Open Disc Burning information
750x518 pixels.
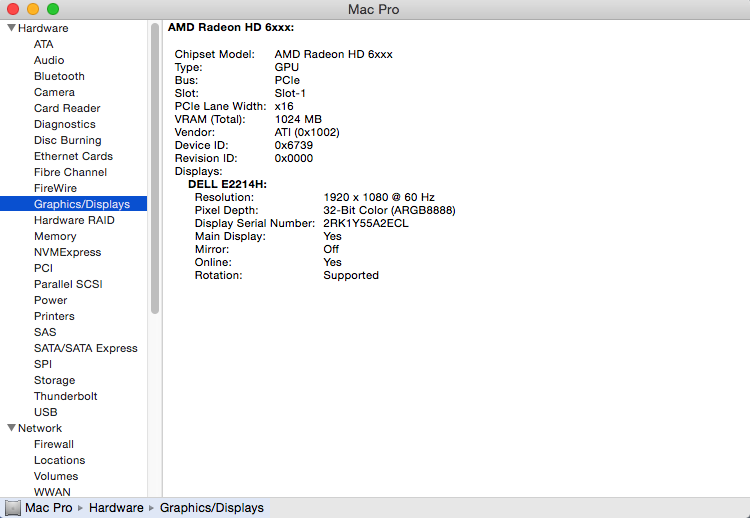tap(67, 140)
